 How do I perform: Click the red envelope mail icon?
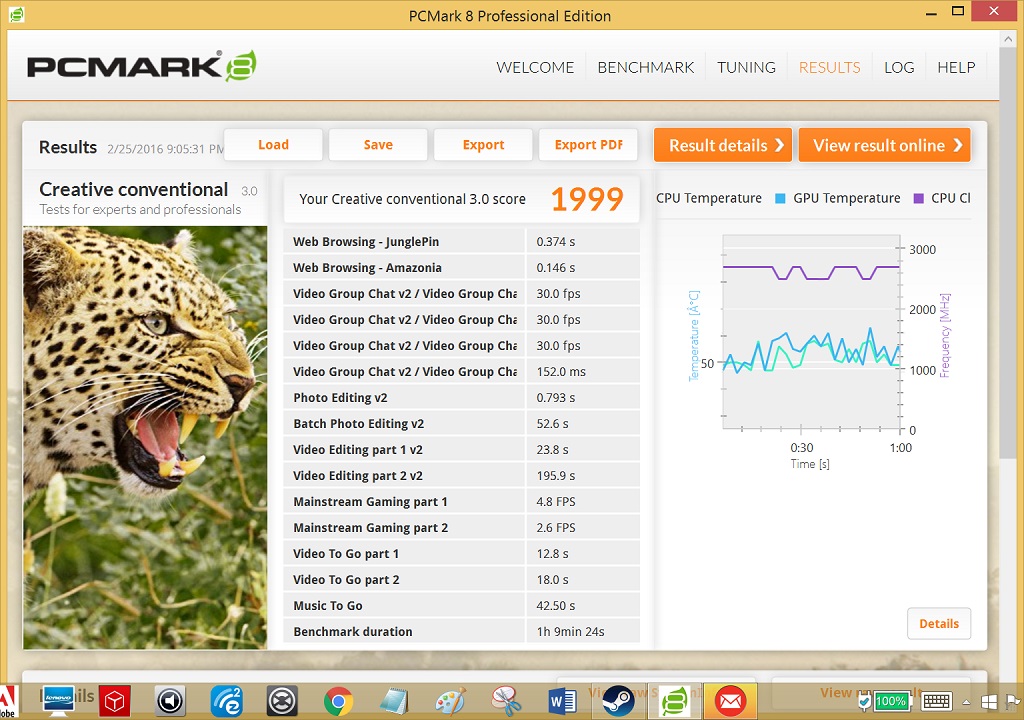coord(731,701)
